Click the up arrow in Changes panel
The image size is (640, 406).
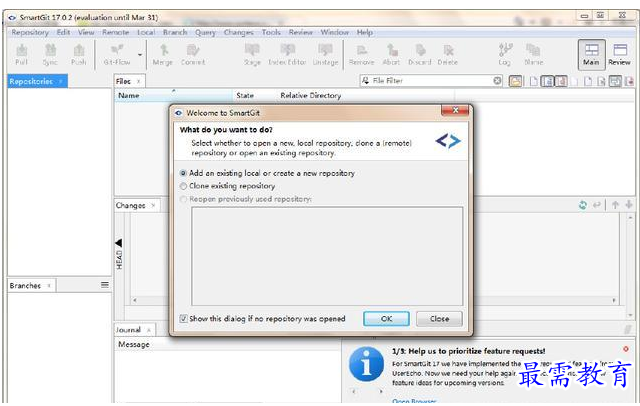coord(615,205)
